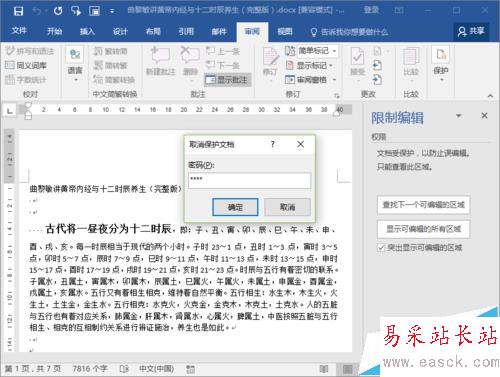Click 中文(中国) language in status bar

click(x=157, y=369)
